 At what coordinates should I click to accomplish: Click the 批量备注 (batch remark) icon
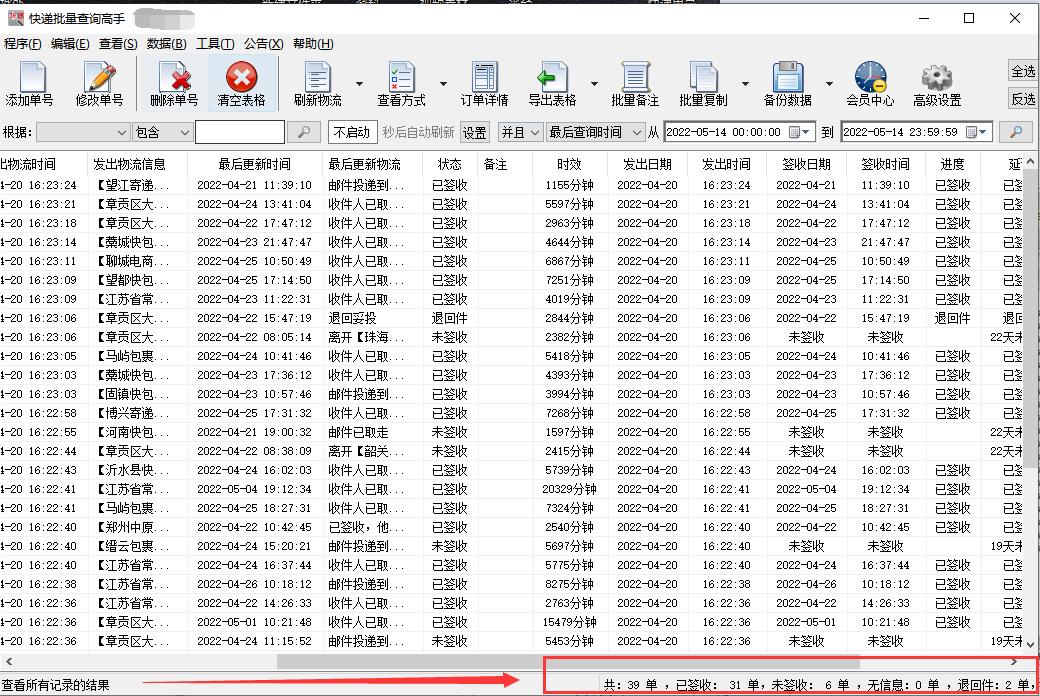click(635, 80)
